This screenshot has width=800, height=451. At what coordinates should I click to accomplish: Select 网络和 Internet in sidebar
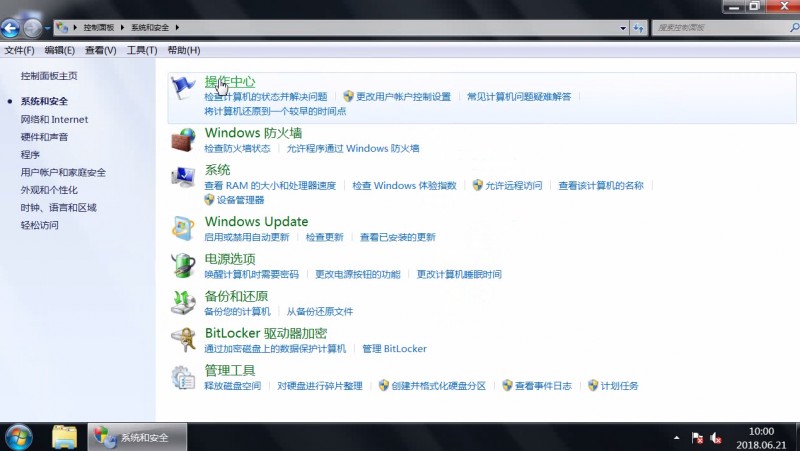pos(54,119)
